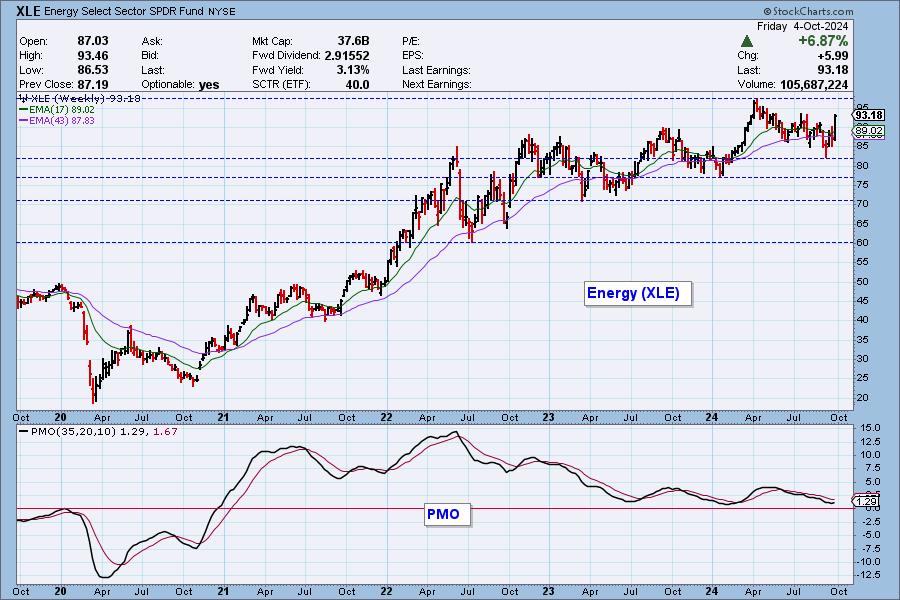Select the Prev Close value 87.19

93,84
